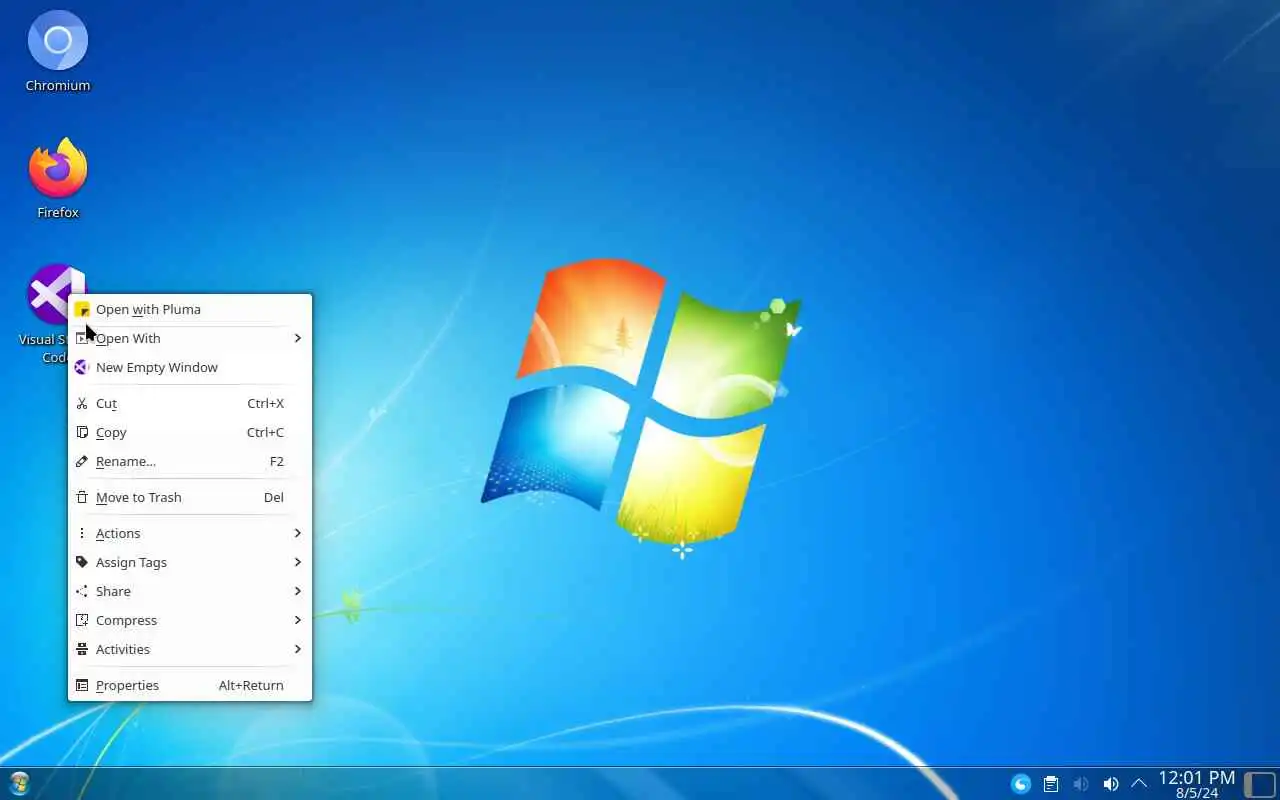Open Properties from the context menu
1280x800 pixels.
tap(190, 685)
